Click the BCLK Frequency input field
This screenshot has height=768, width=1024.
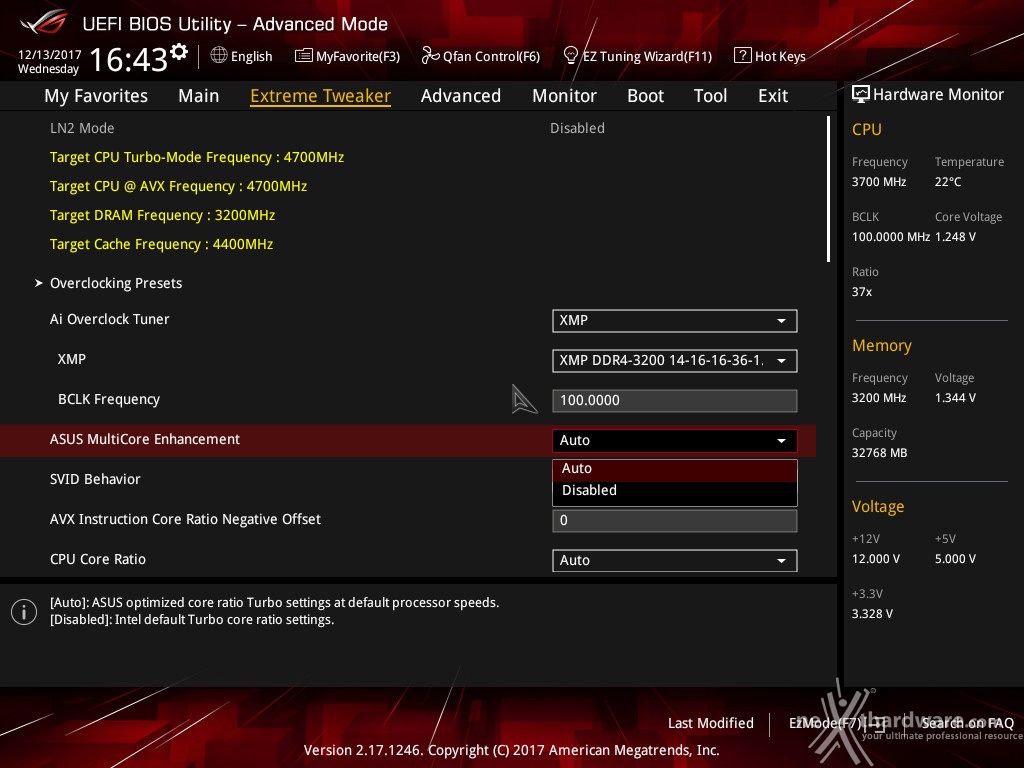point(675,400)
